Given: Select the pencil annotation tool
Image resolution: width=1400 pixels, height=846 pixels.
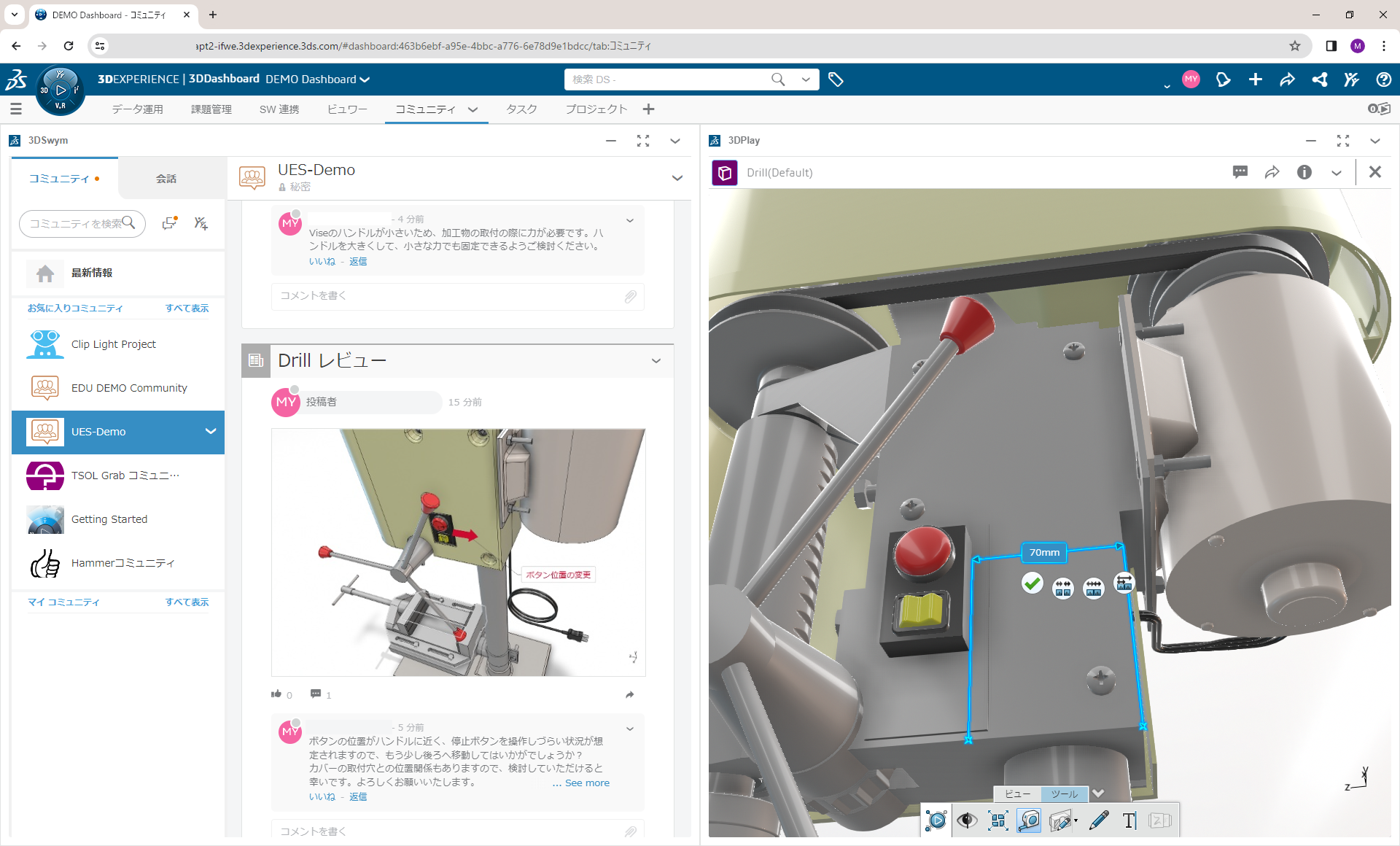Looking at the screenshot, I should [1099, 820].
